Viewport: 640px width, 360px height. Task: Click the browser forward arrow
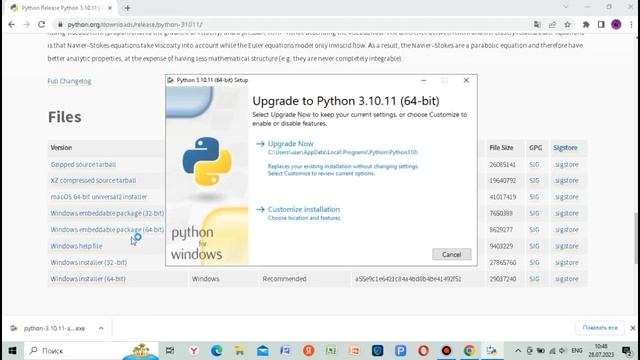click(27, 24)
